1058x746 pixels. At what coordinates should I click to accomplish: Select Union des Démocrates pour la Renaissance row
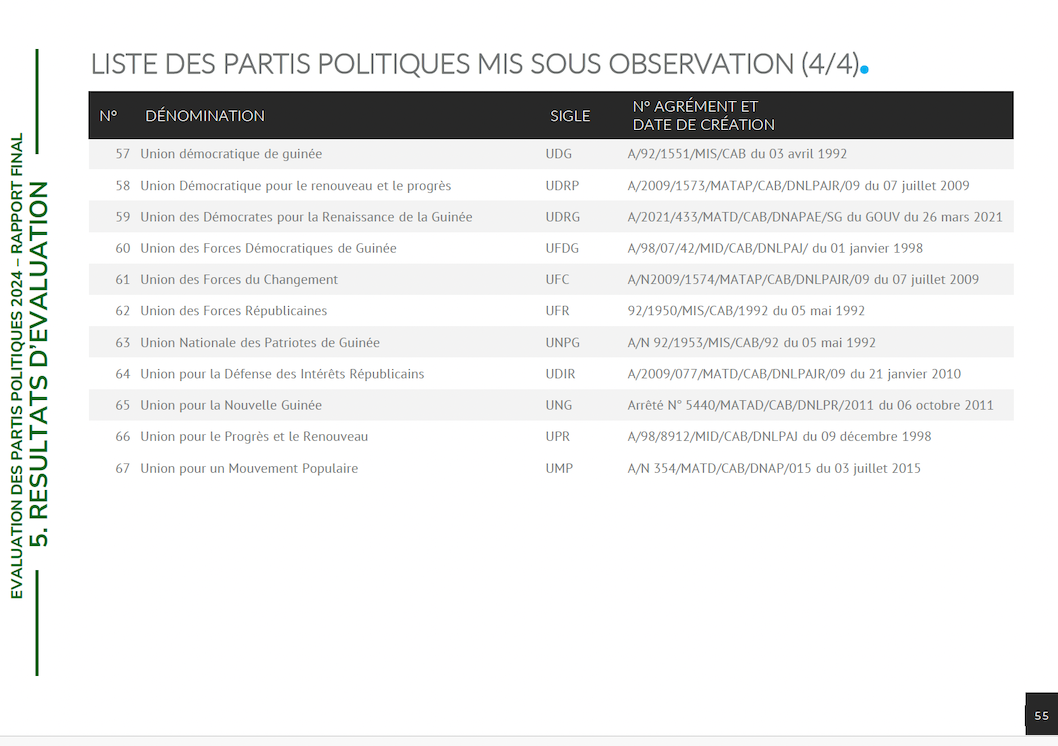306,217
